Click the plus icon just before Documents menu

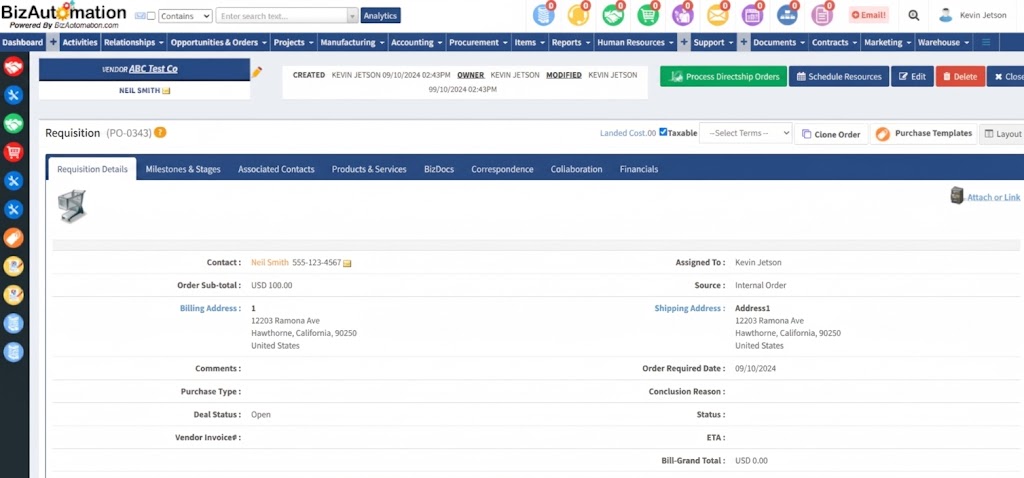pyautogui.click(x=744, y=42)
